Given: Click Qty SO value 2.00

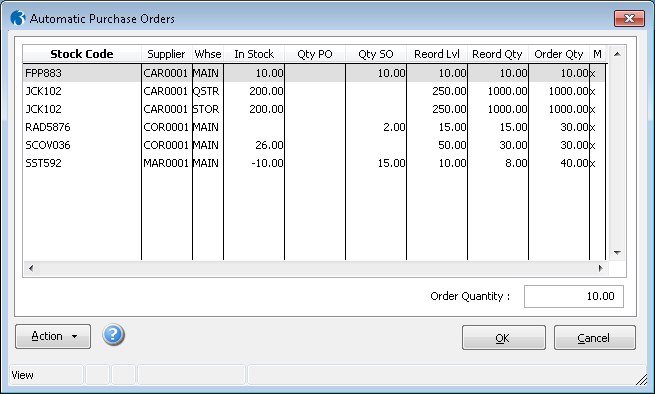Looking at the screenshot, I should pyautogui.click(x=394, y=127).
